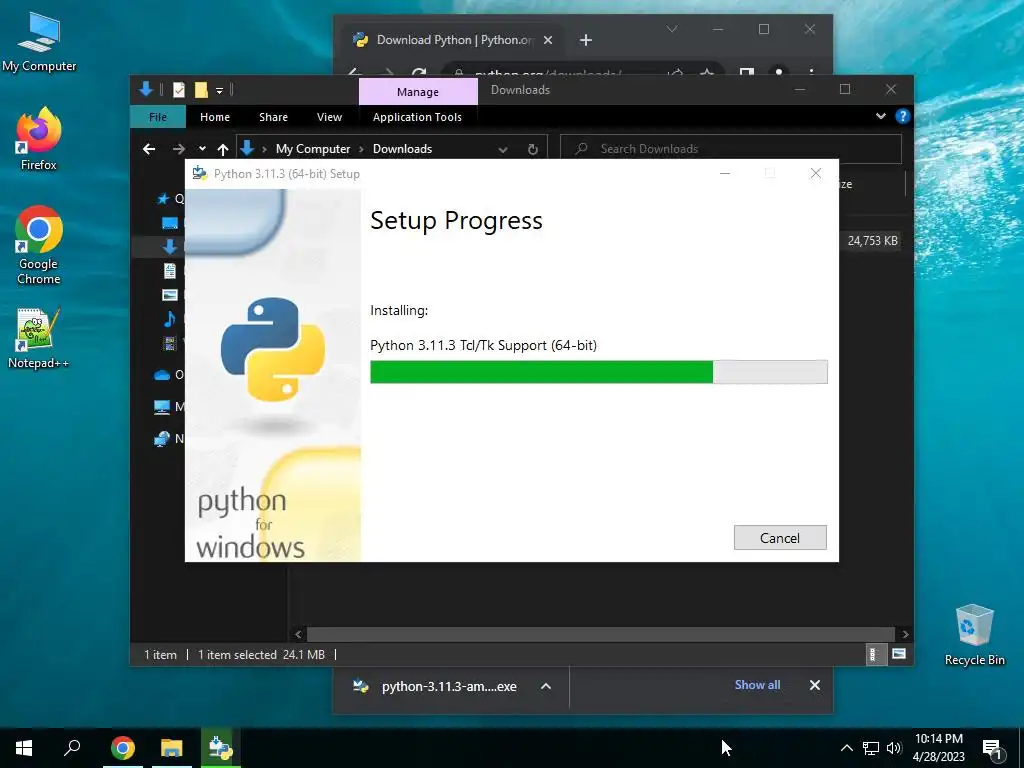1024x768 pixels.
Task: Open network status tray icon
Action: (871, 748)
